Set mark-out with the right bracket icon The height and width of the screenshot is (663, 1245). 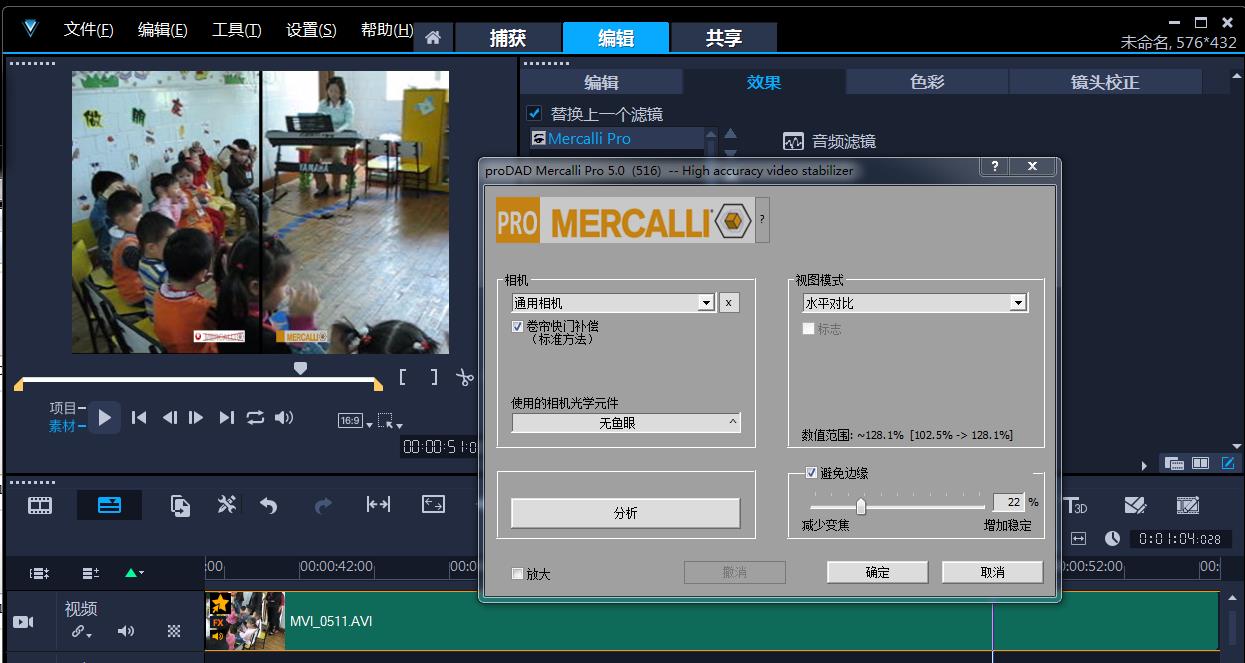coord(434,377)
